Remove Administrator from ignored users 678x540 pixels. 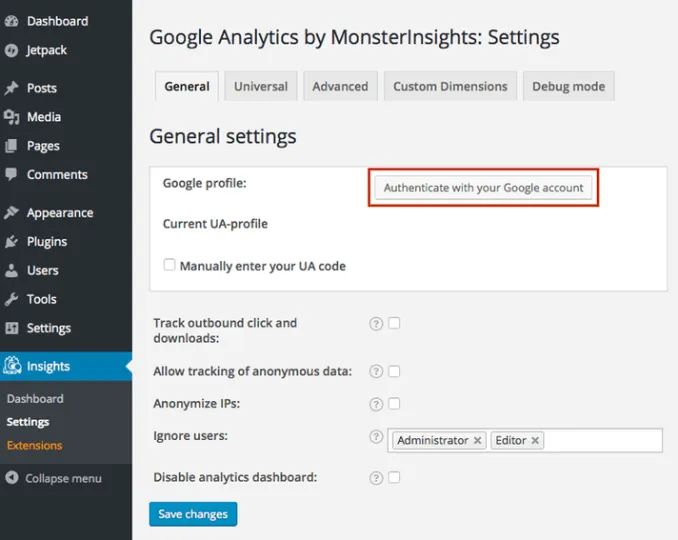(478, 440)
